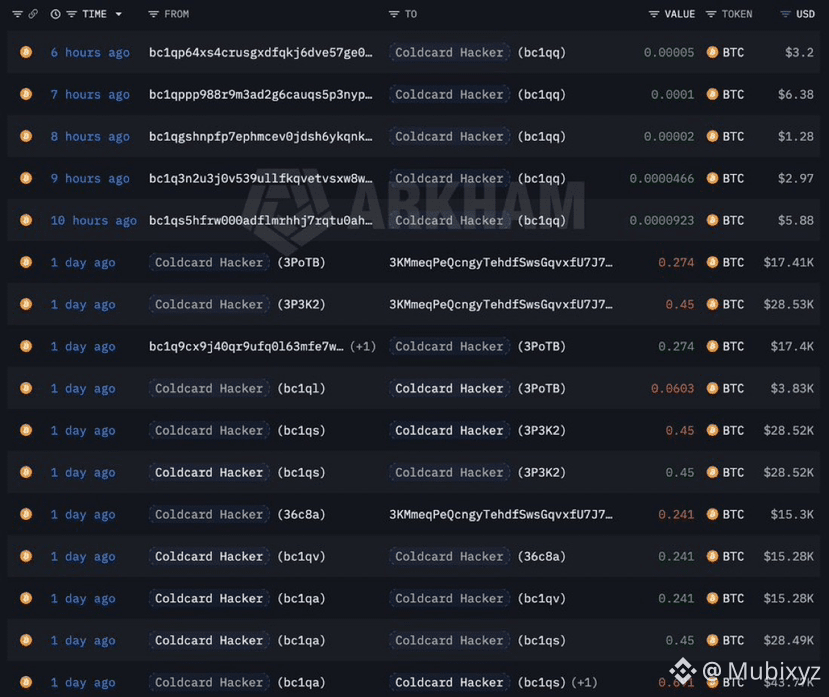The image size is (829, 697).
Task: Click BTC token icon in the $17.4K row
Action: (x=712, y=346)
